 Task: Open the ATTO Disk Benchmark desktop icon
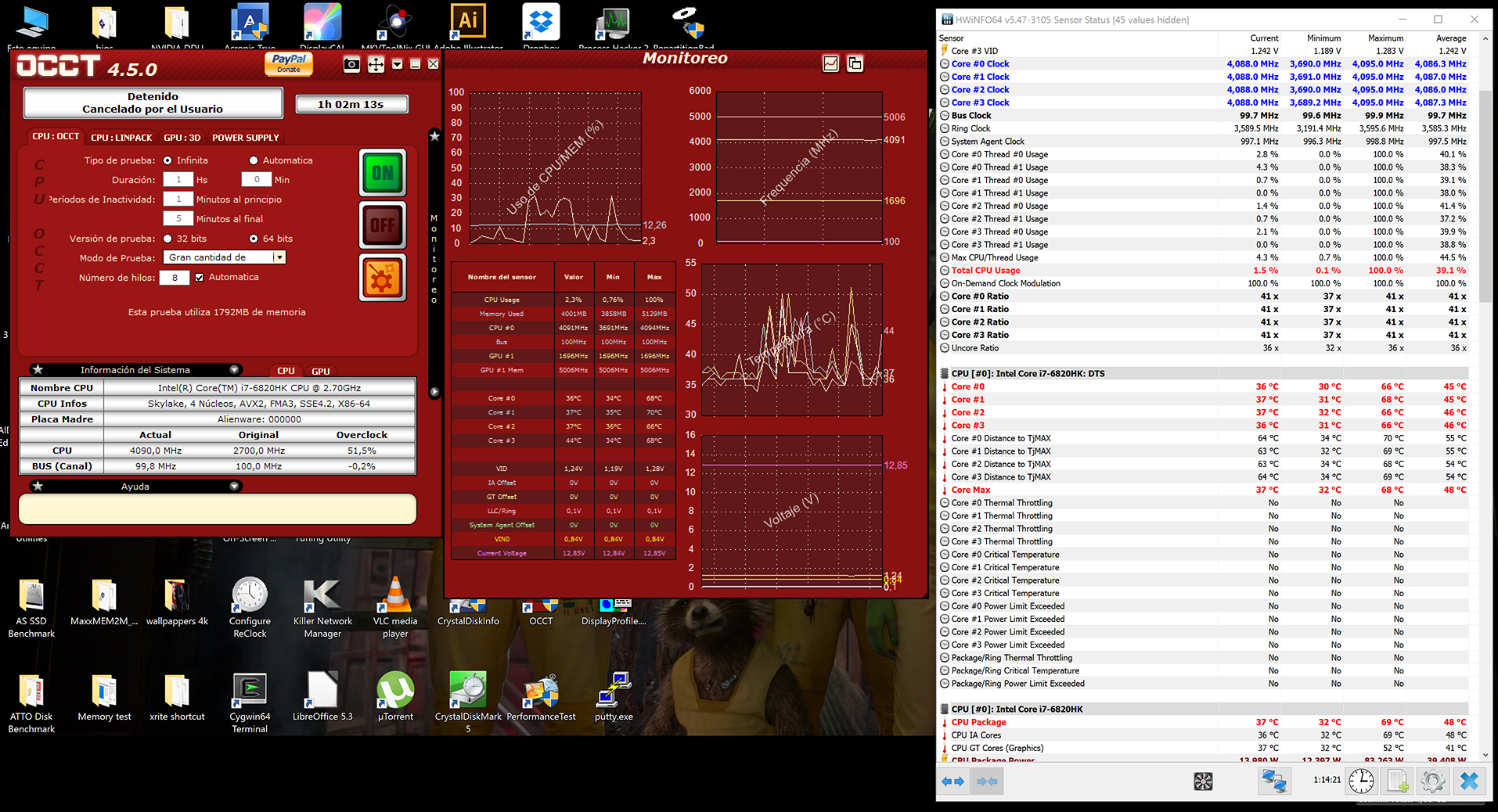pos(31,702)
